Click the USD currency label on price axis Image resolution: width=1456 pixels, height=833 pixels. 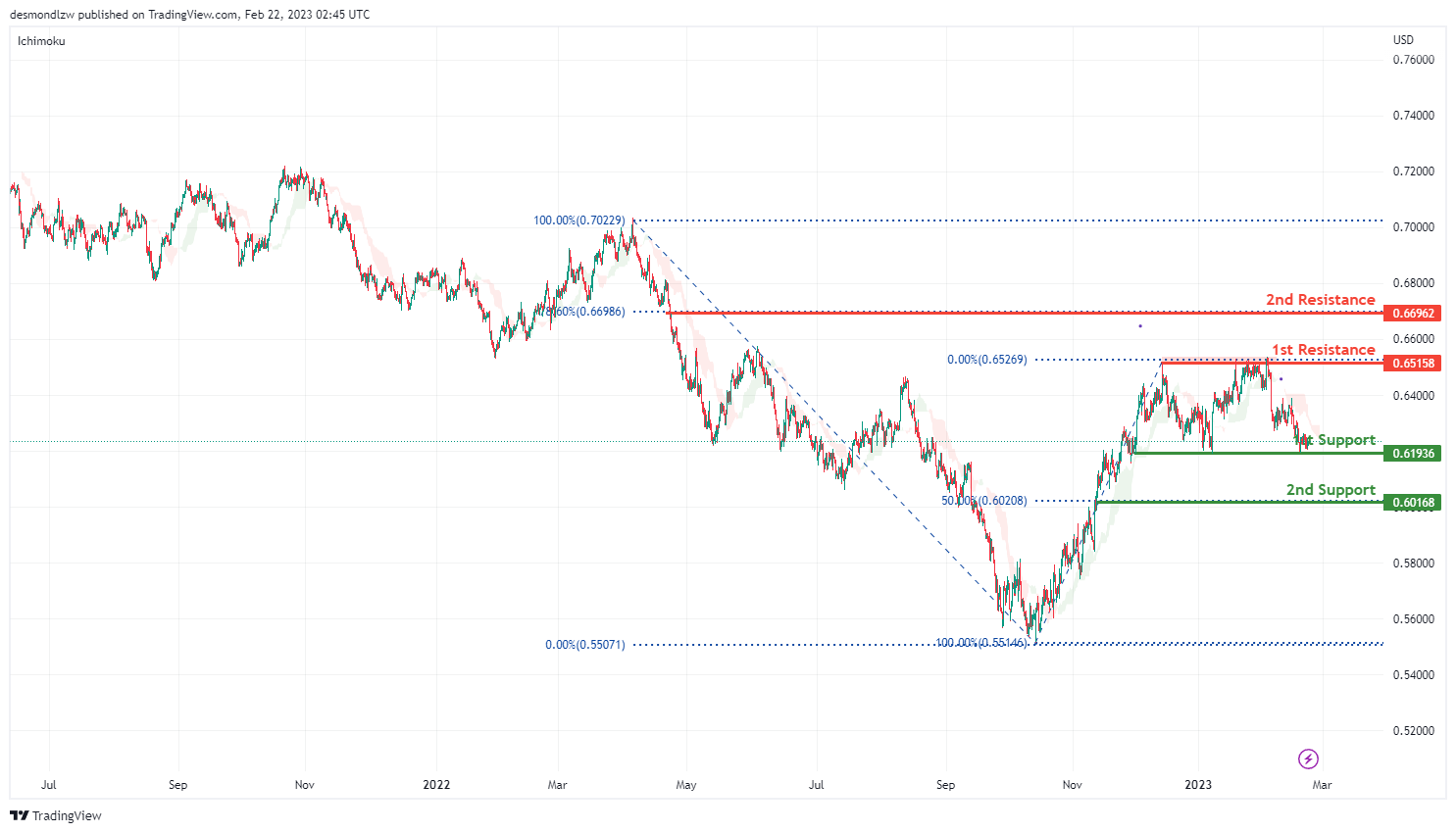click(x=1404, y=40)
